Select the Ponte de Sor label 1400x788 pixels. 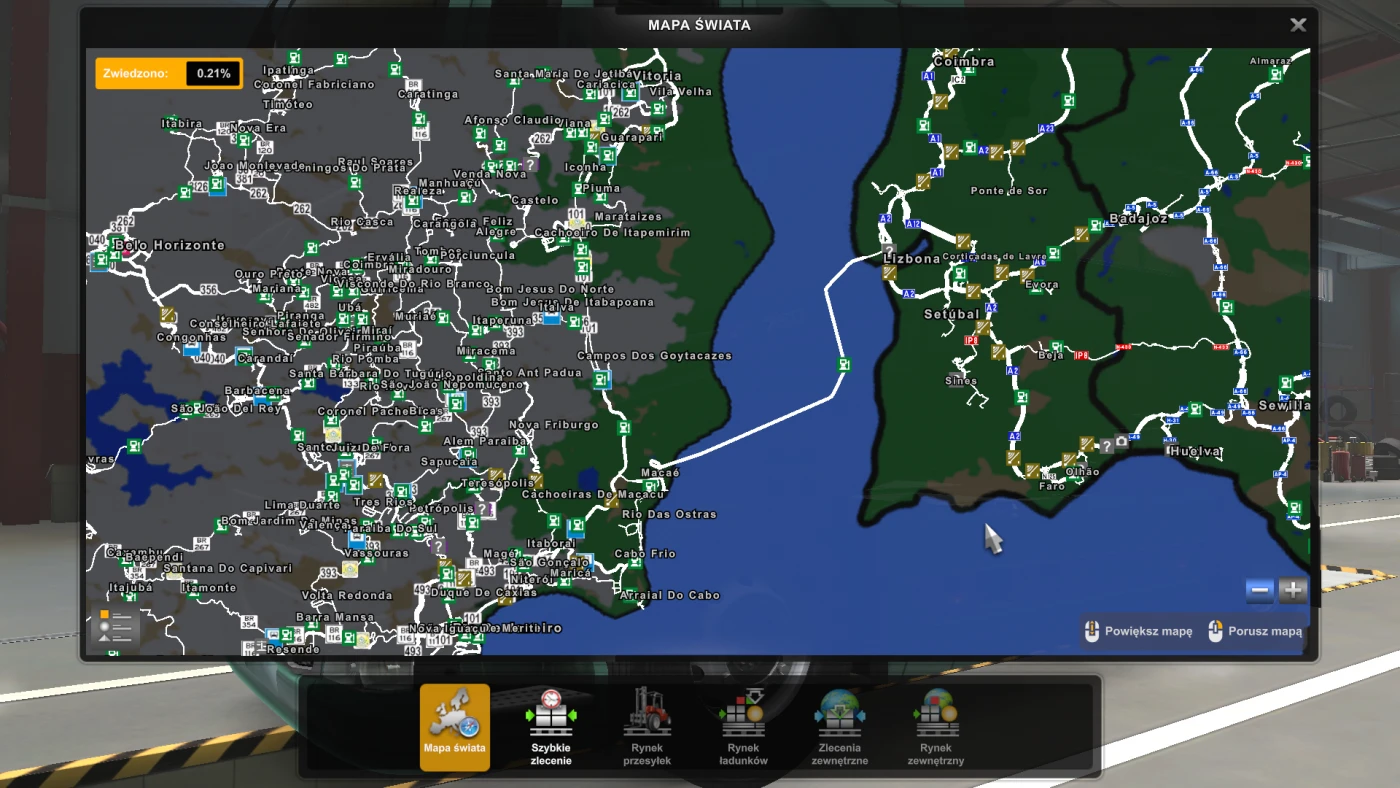1009,191
